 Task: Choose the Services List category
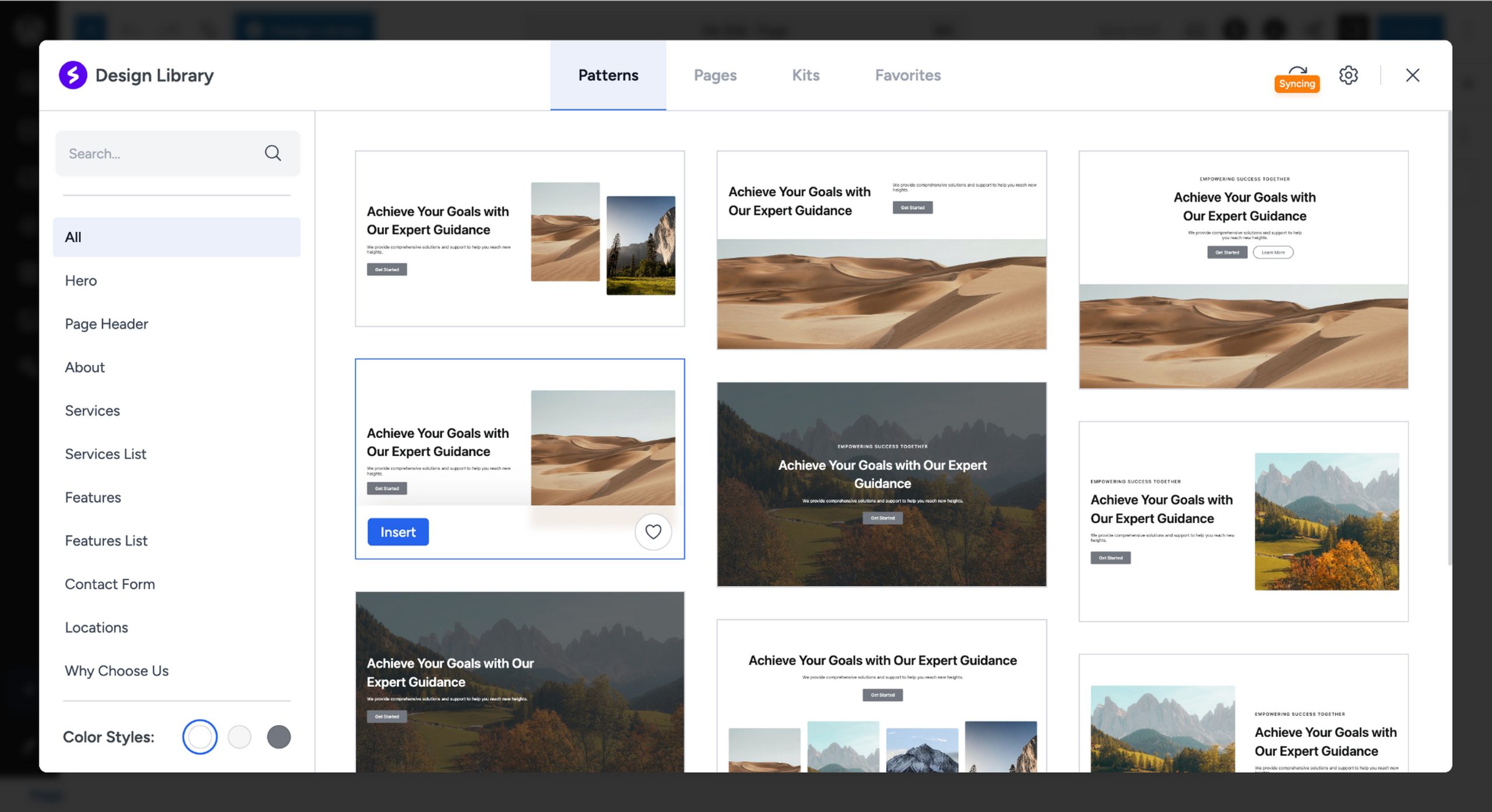coord(105,454)
